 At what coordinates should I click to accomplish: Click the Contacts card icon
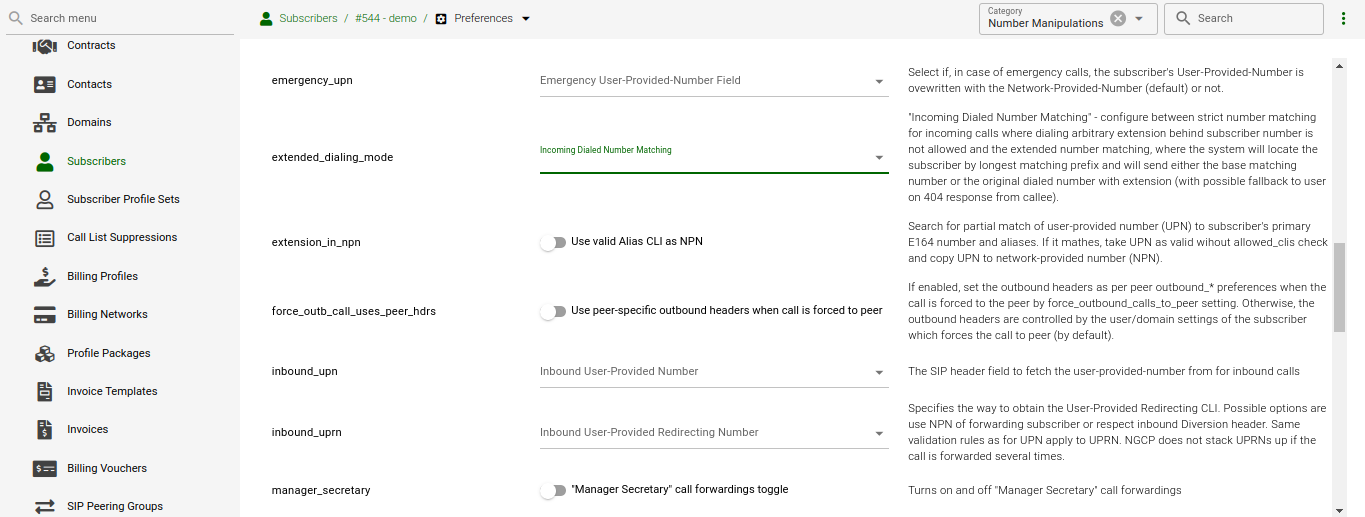[x=45, y=85]
